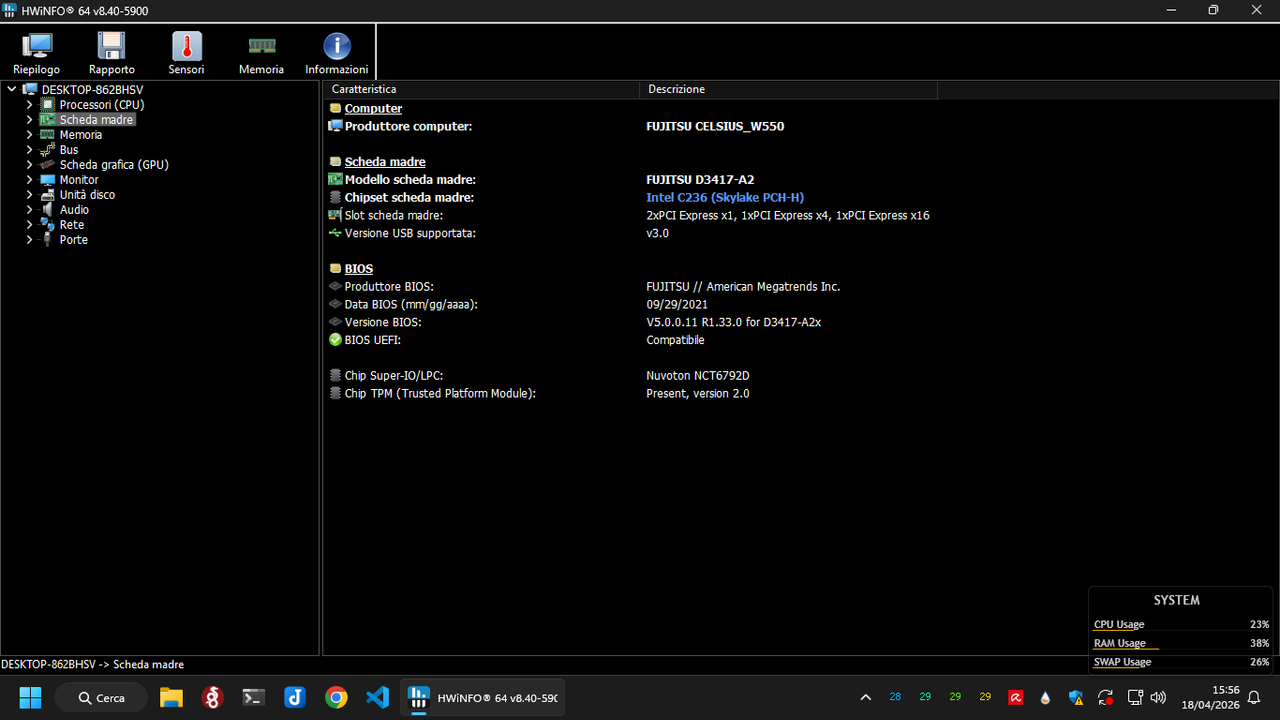1280x720 pixels.
Task: Click the CPU Usage entry in SYSTEM widget
Action: click(1181, 625)
